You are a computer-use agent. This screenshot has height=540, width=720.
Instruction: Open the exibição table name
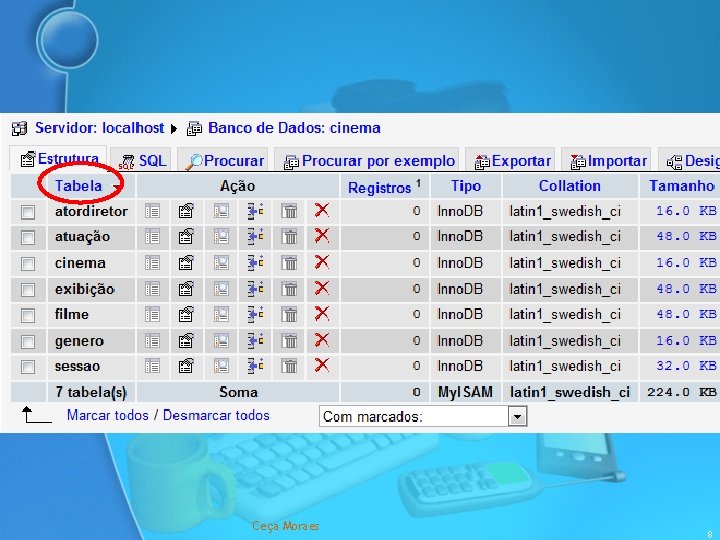(x=84, y=289)
